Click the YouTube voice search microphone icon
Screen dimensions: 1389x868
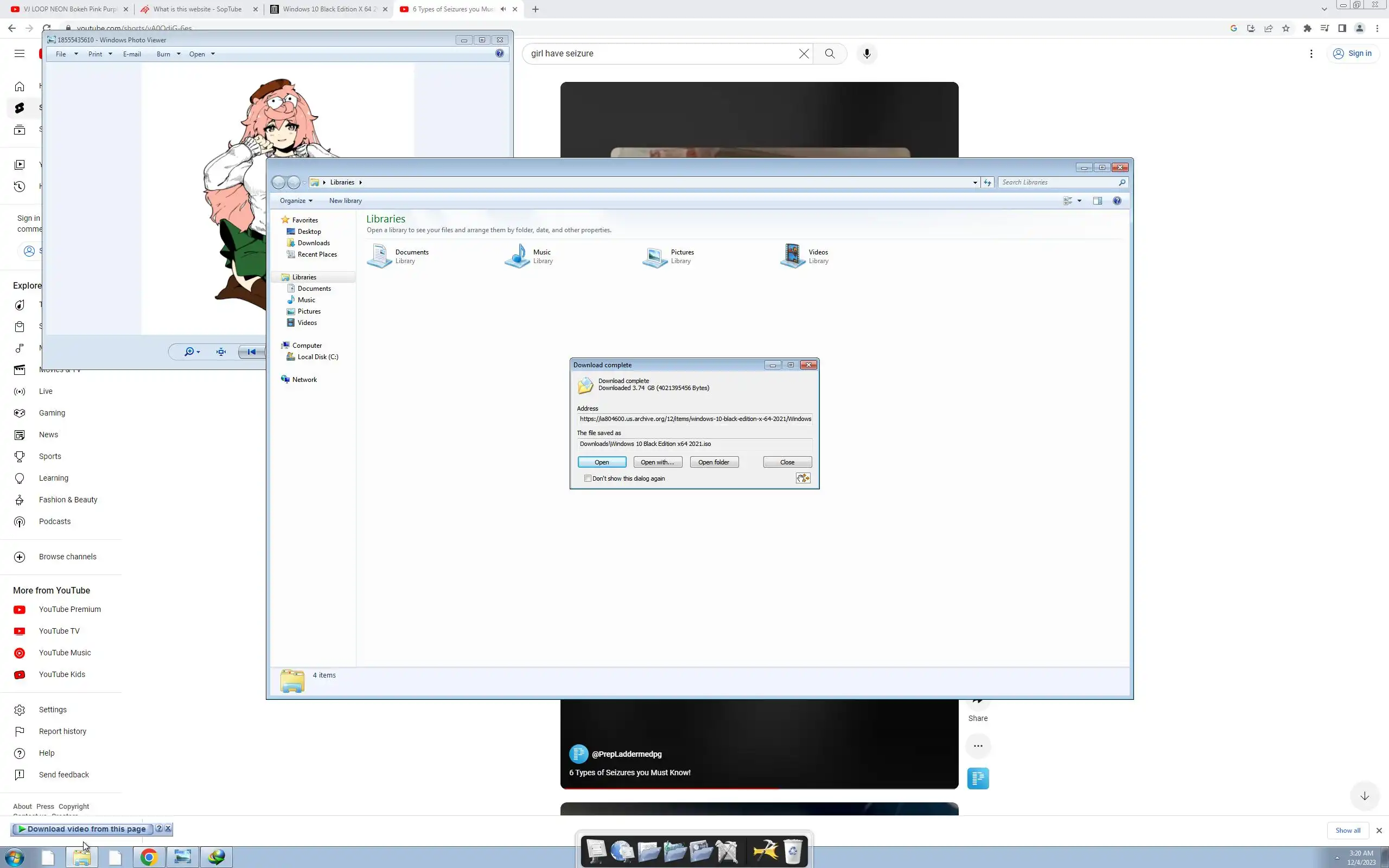point(866,53)
